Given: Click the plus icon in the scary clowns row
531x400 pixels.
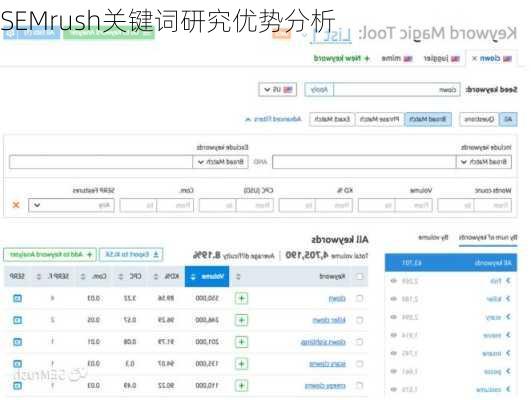Looking at the screenshot, I should (241, 364).
